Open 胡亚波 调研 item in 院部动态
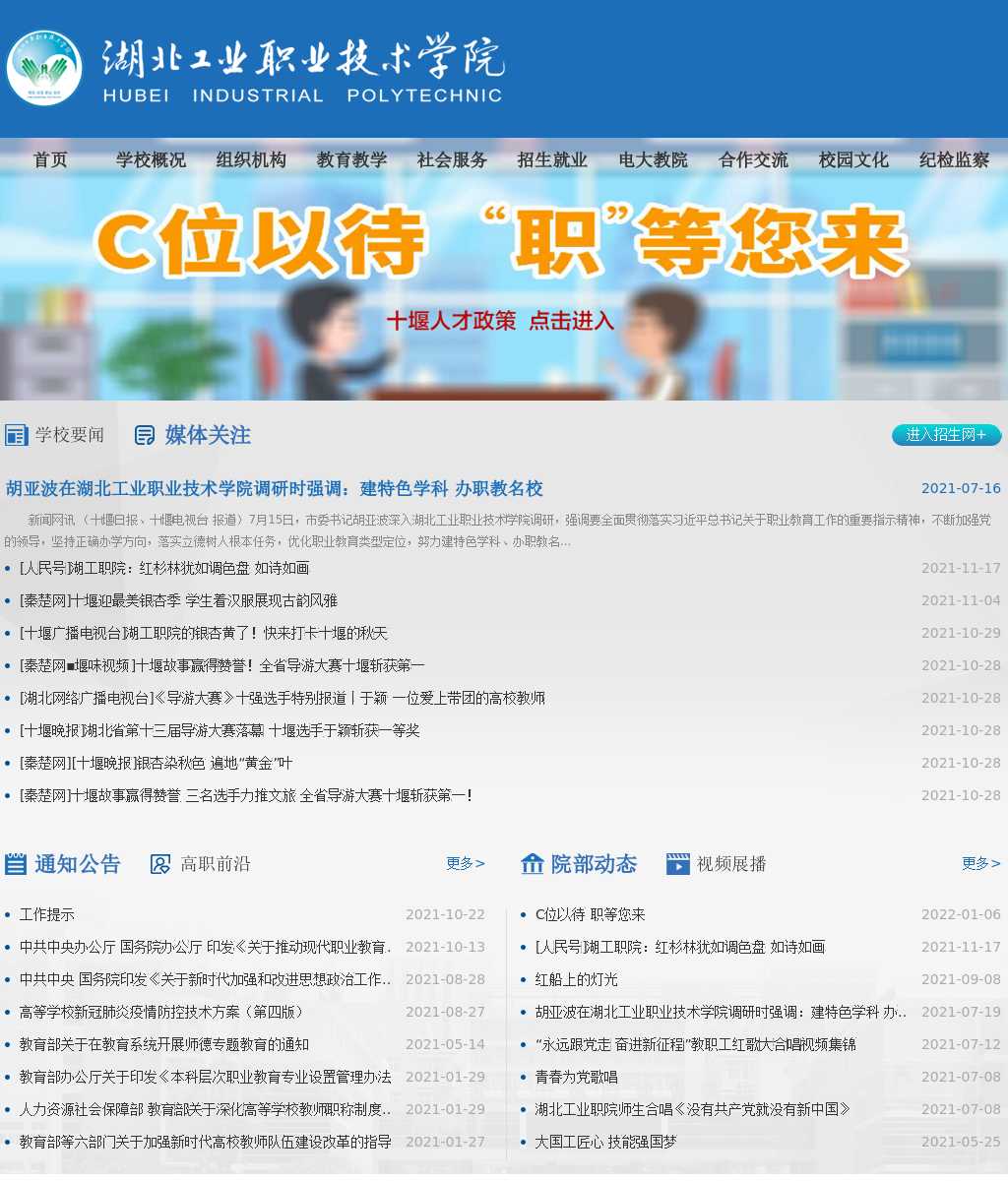 (722, 1012)
